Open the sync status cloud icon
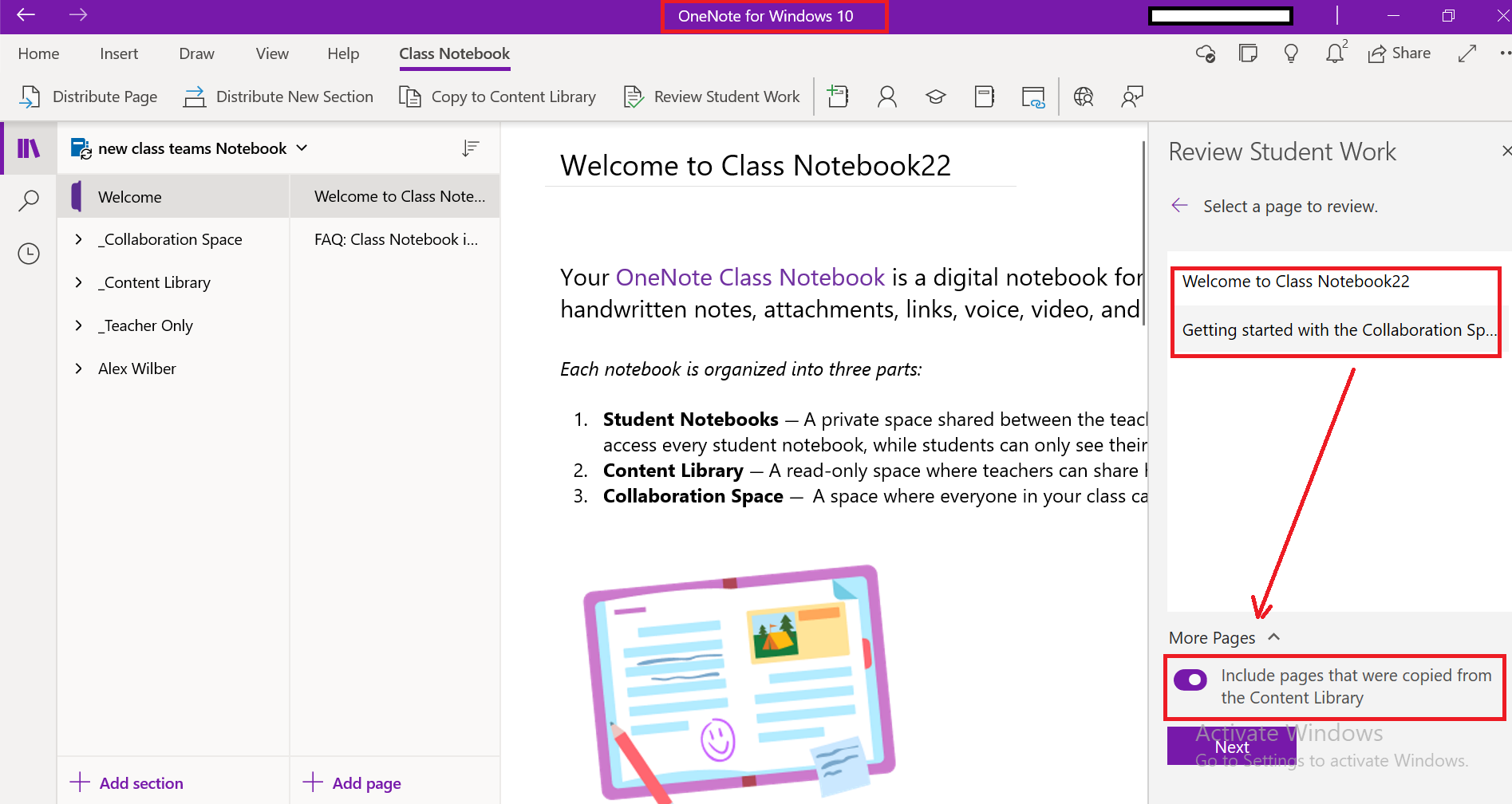1512x804 pixels. pyautogui.click(x=1205, y=53)
